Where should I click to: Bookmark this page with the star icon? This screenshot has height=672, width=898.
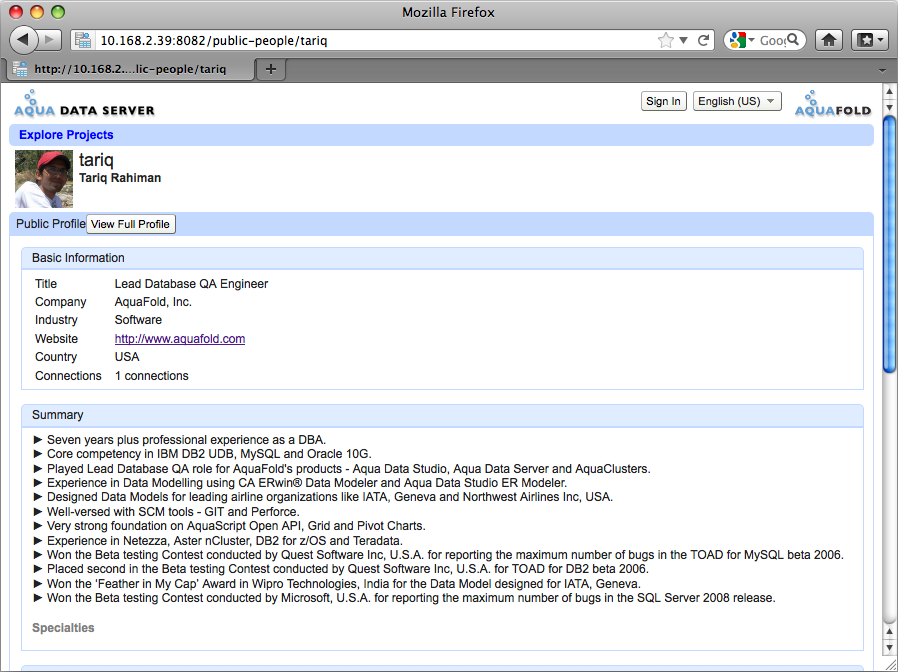665,40
